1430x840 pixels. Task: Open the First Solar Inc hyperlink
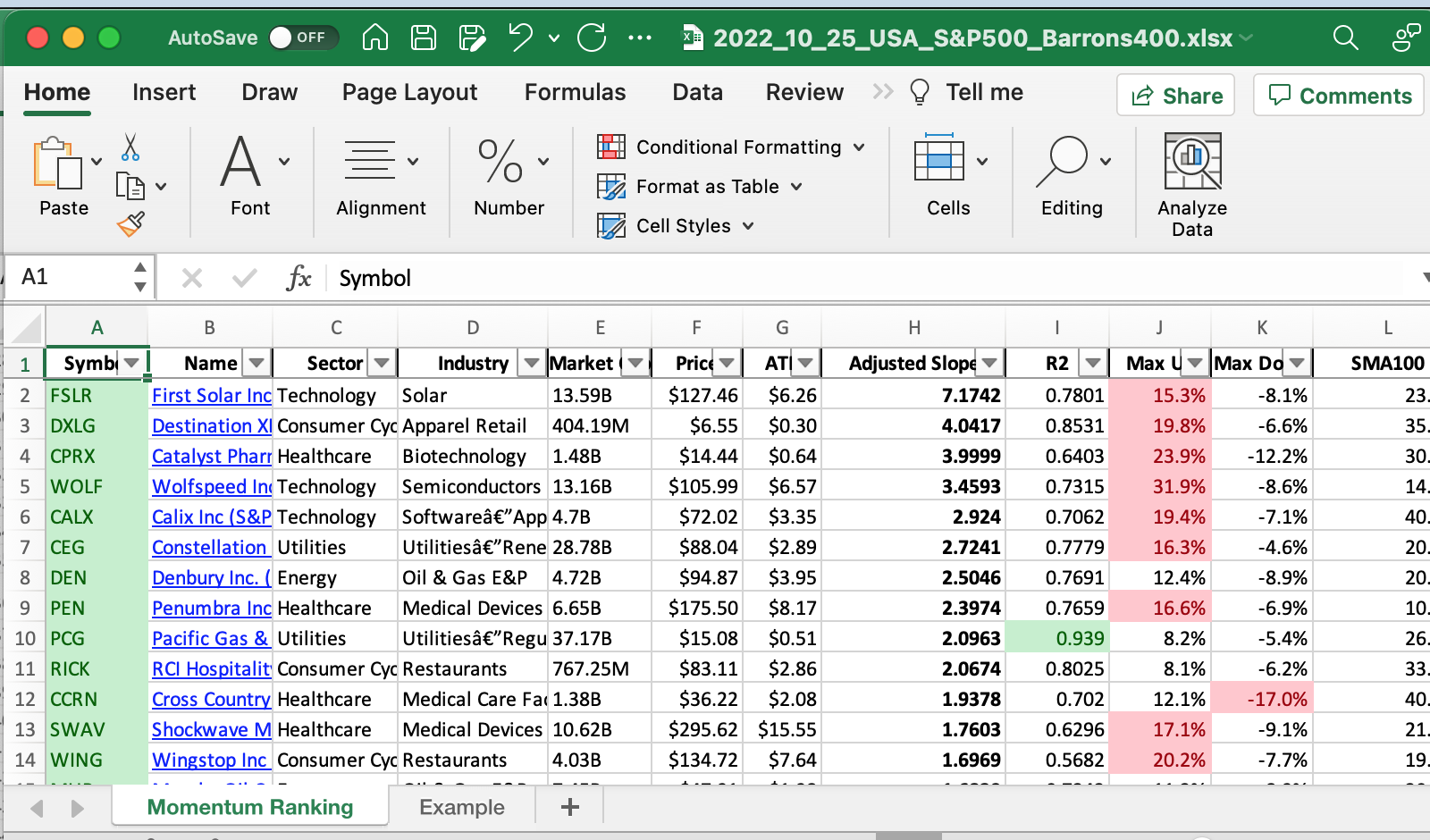(x=211, y=395)
